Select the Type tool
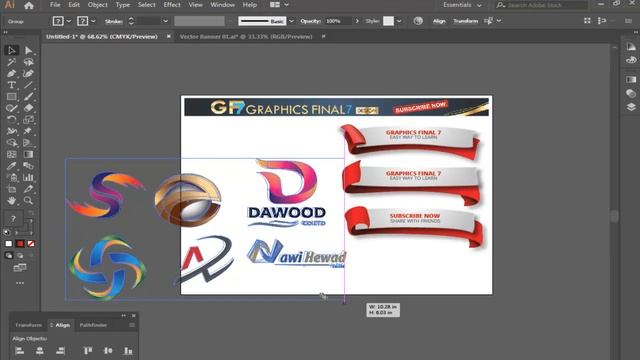The width and height of the screenshot is (640, 360). point(11,85)
